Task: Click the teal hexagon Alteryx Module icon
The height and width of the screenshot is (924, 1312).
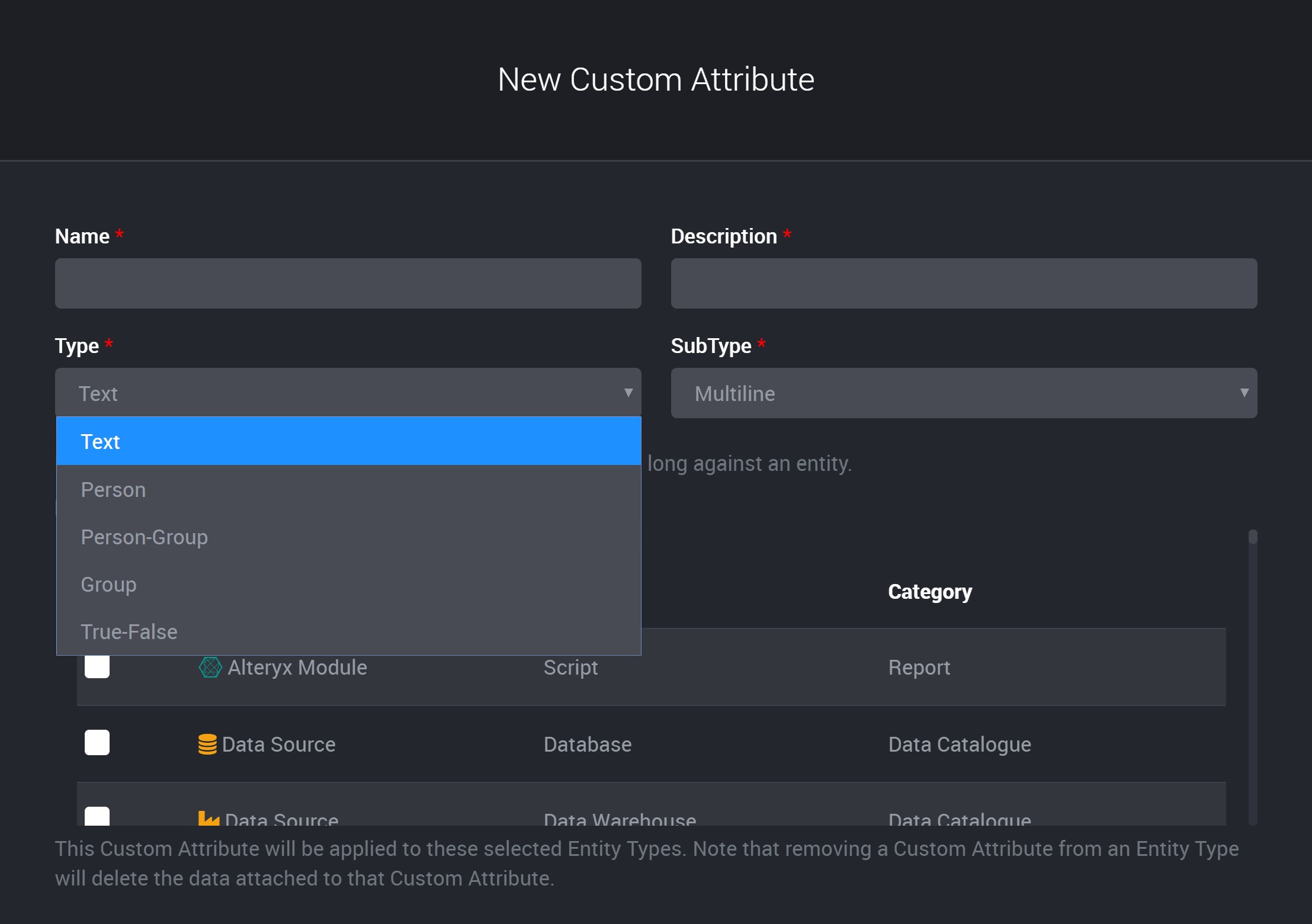Action: coord(209,667)
